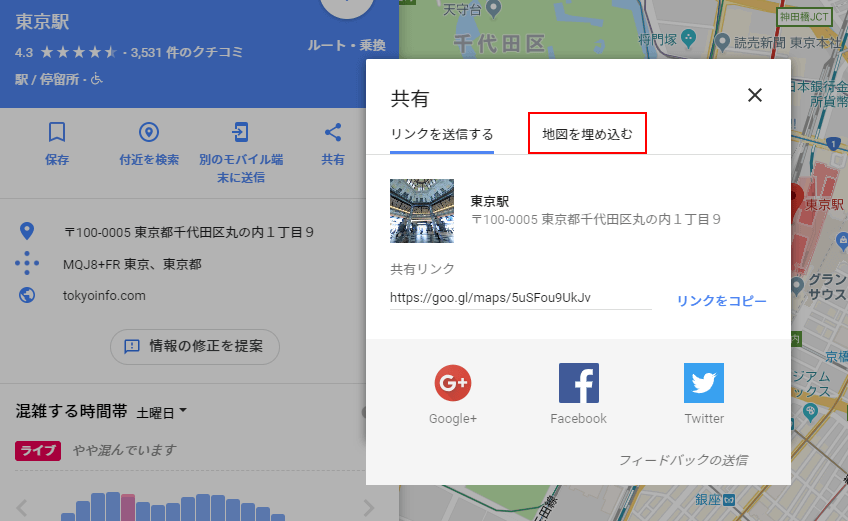Close the 共有 dialog with the X
Image resolution: width=848 pixels, height=521 pixels.
pos(754,95)
